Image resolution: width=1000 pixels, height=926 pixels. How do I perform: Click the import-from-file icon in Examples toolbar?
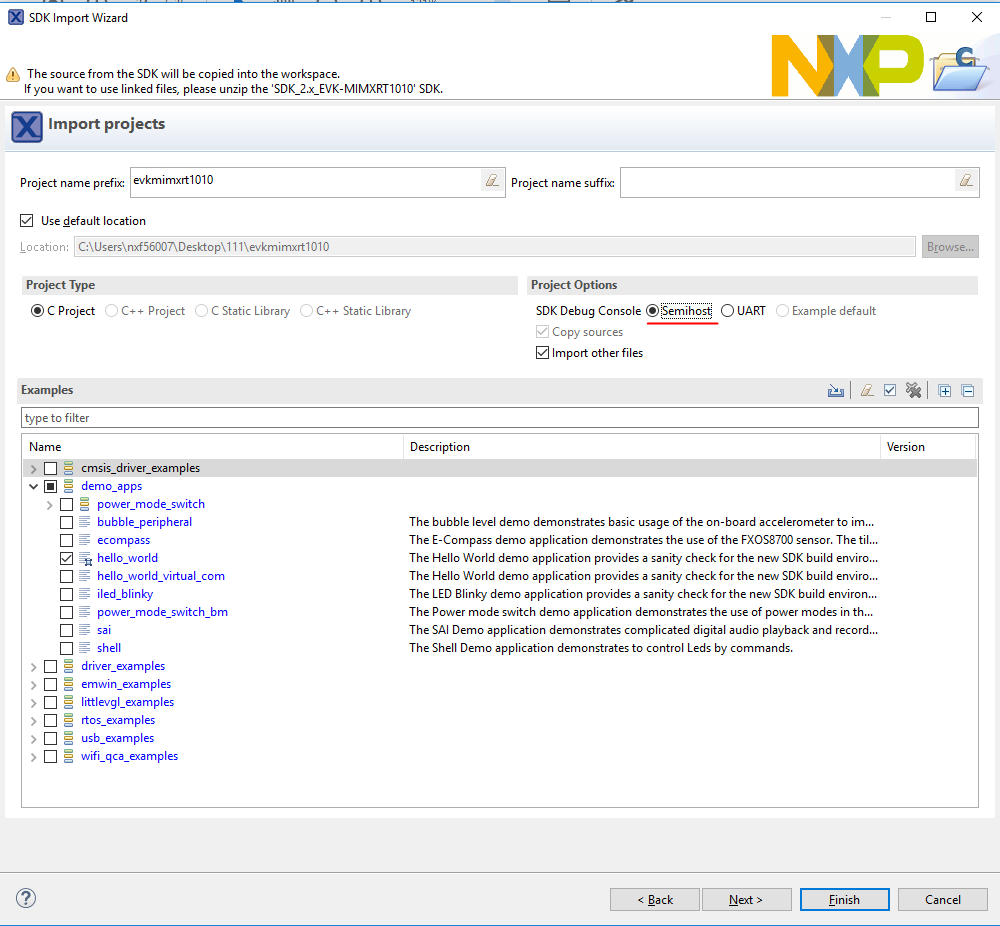[836, 391]
